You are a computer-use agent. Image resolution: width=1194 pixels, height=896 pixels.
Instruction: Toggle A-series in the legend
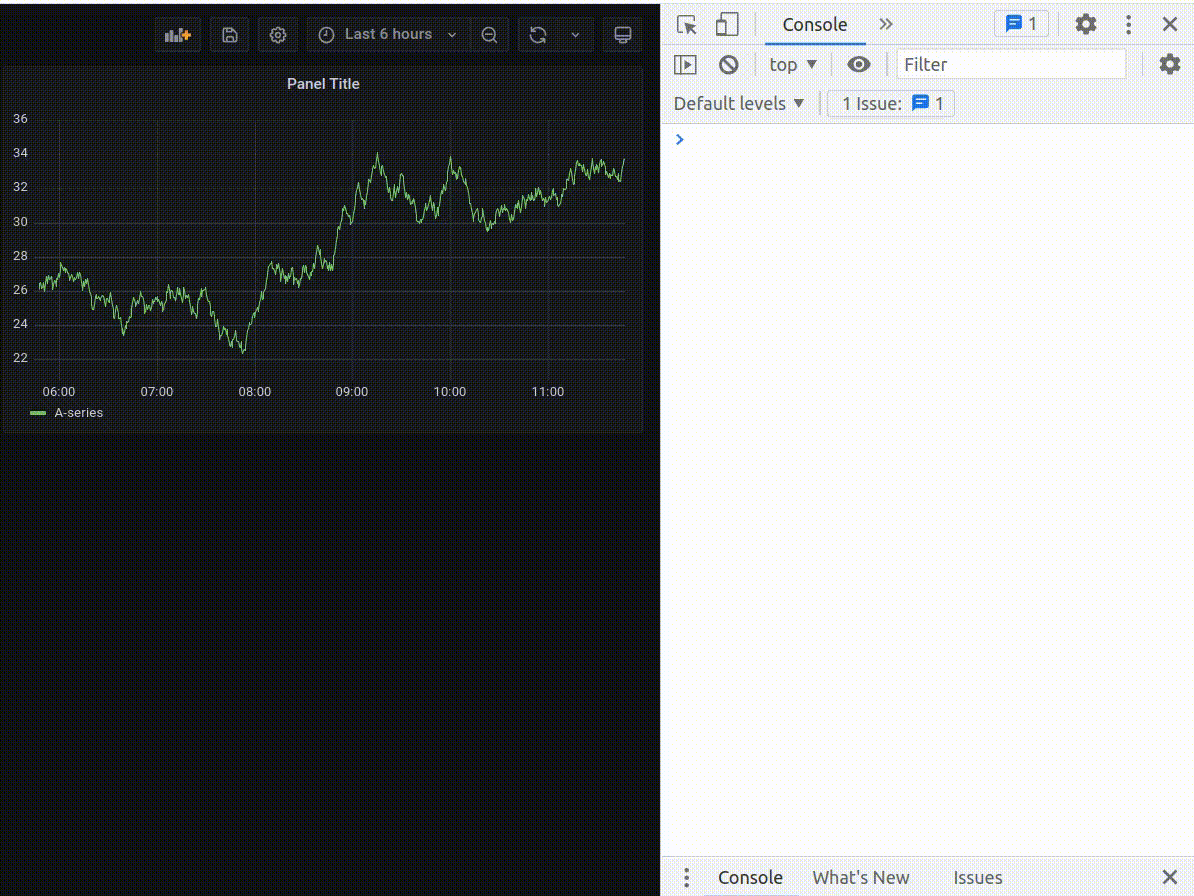(78, 413)
